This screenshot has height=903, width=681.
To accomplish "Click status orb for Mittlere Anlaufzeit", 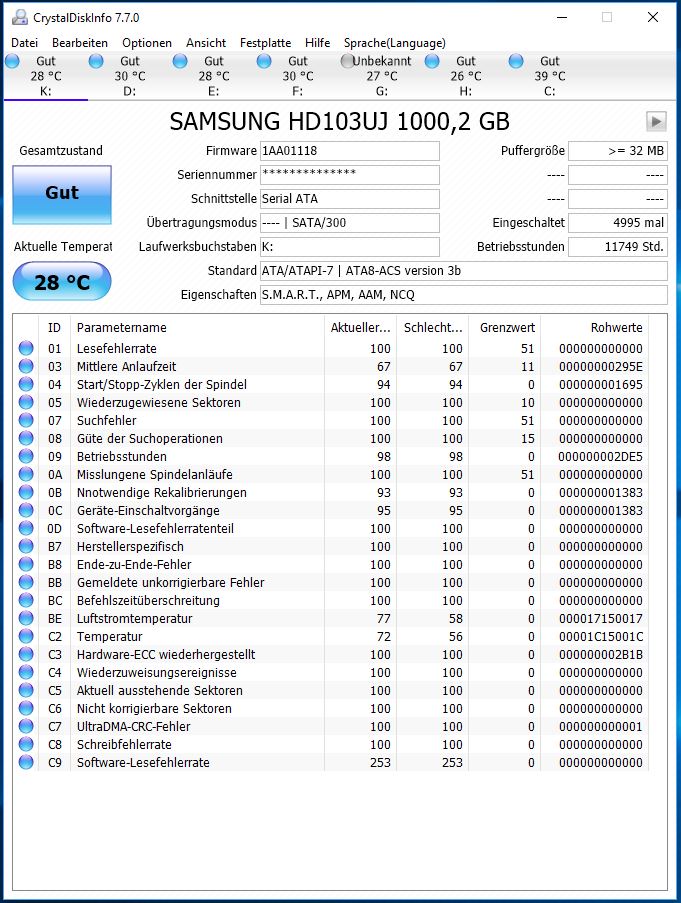I will (26, 366).
